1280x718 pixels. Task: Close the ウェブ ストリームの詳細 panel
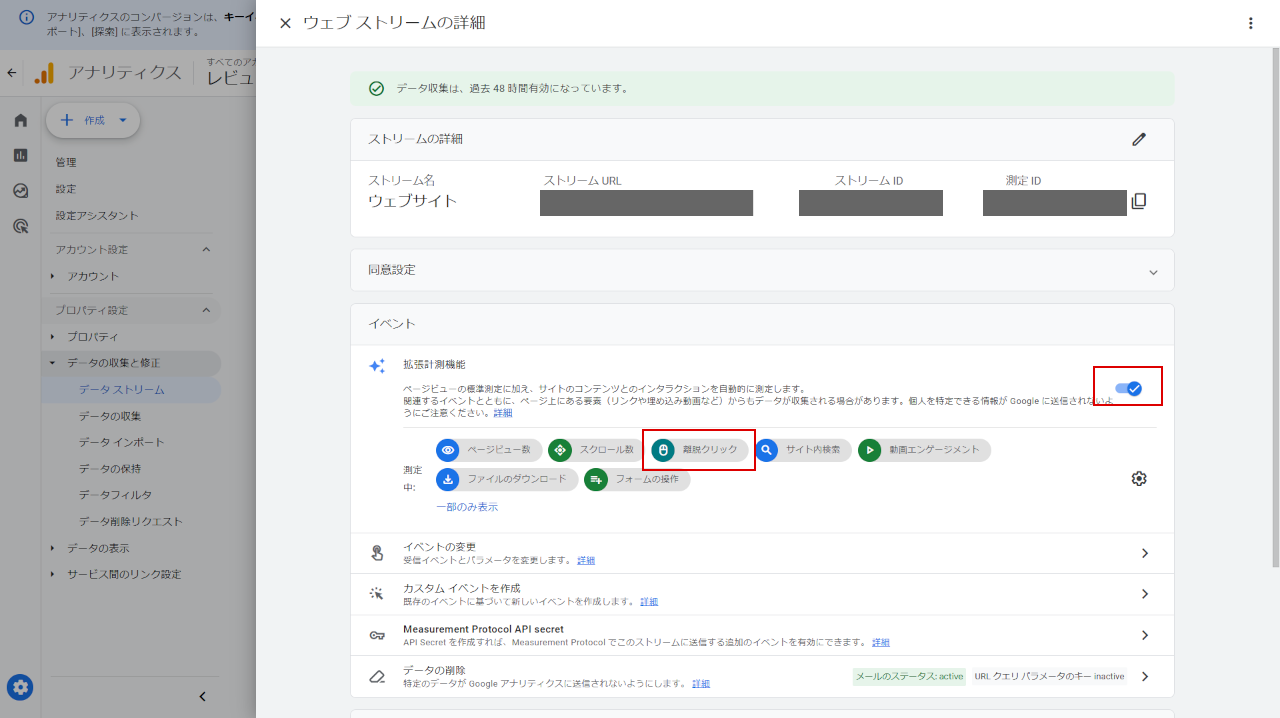pyautogui.click(x=285, y=23)
